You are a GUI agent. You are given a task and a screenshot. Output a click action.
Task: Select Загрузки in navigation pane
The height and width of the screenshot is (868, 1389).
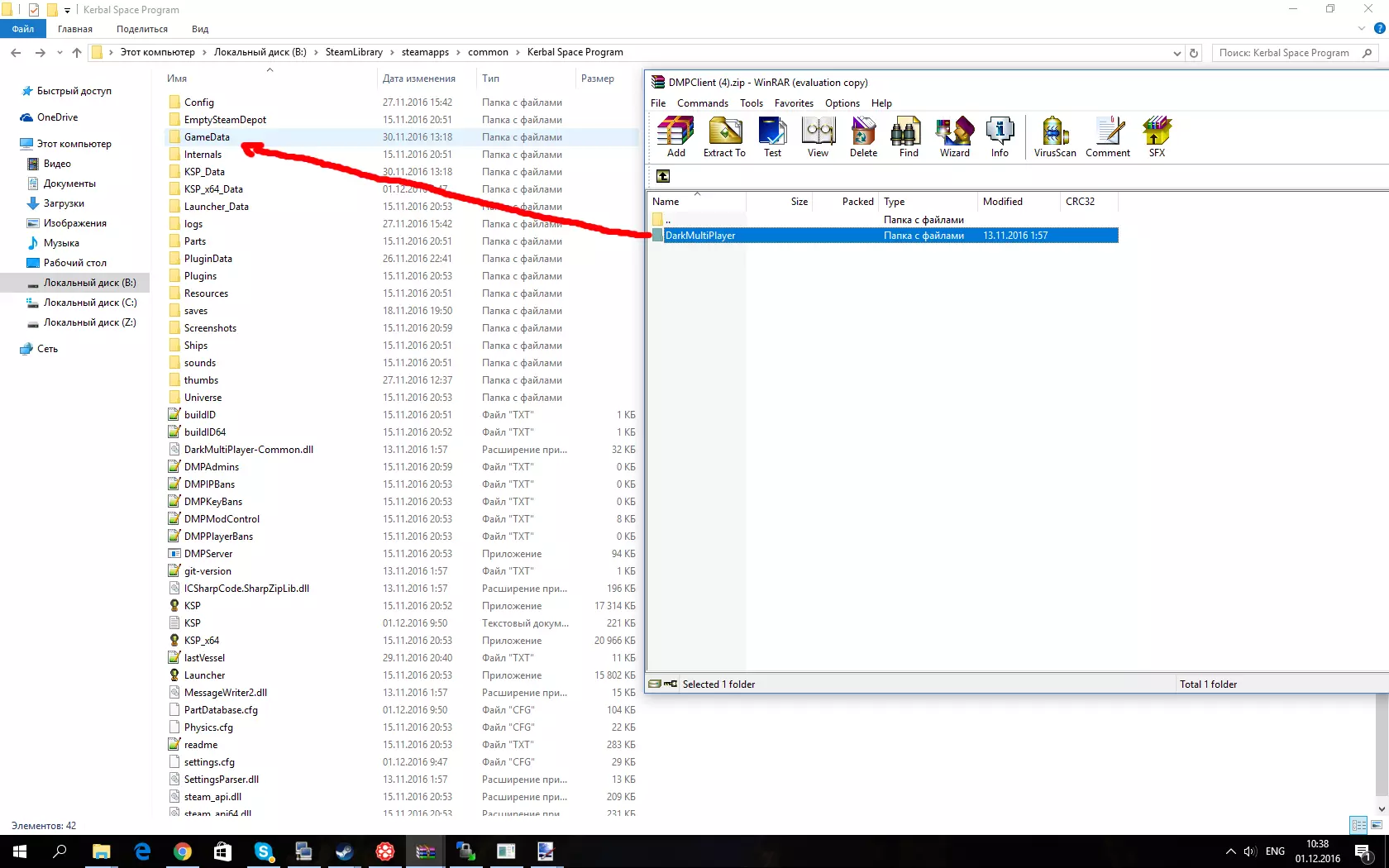[64, 203]
